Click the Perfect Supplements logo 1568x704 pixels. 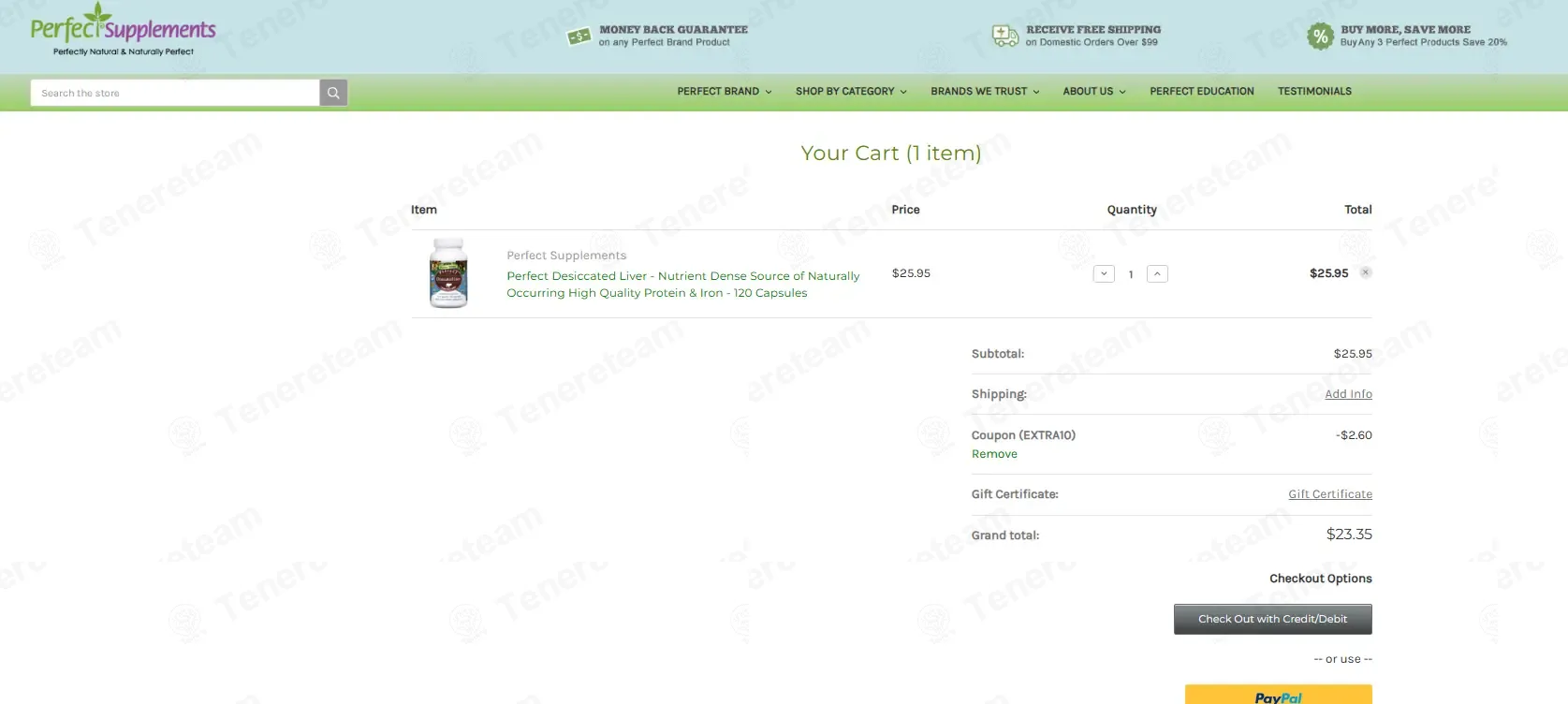tap(123, 30)
